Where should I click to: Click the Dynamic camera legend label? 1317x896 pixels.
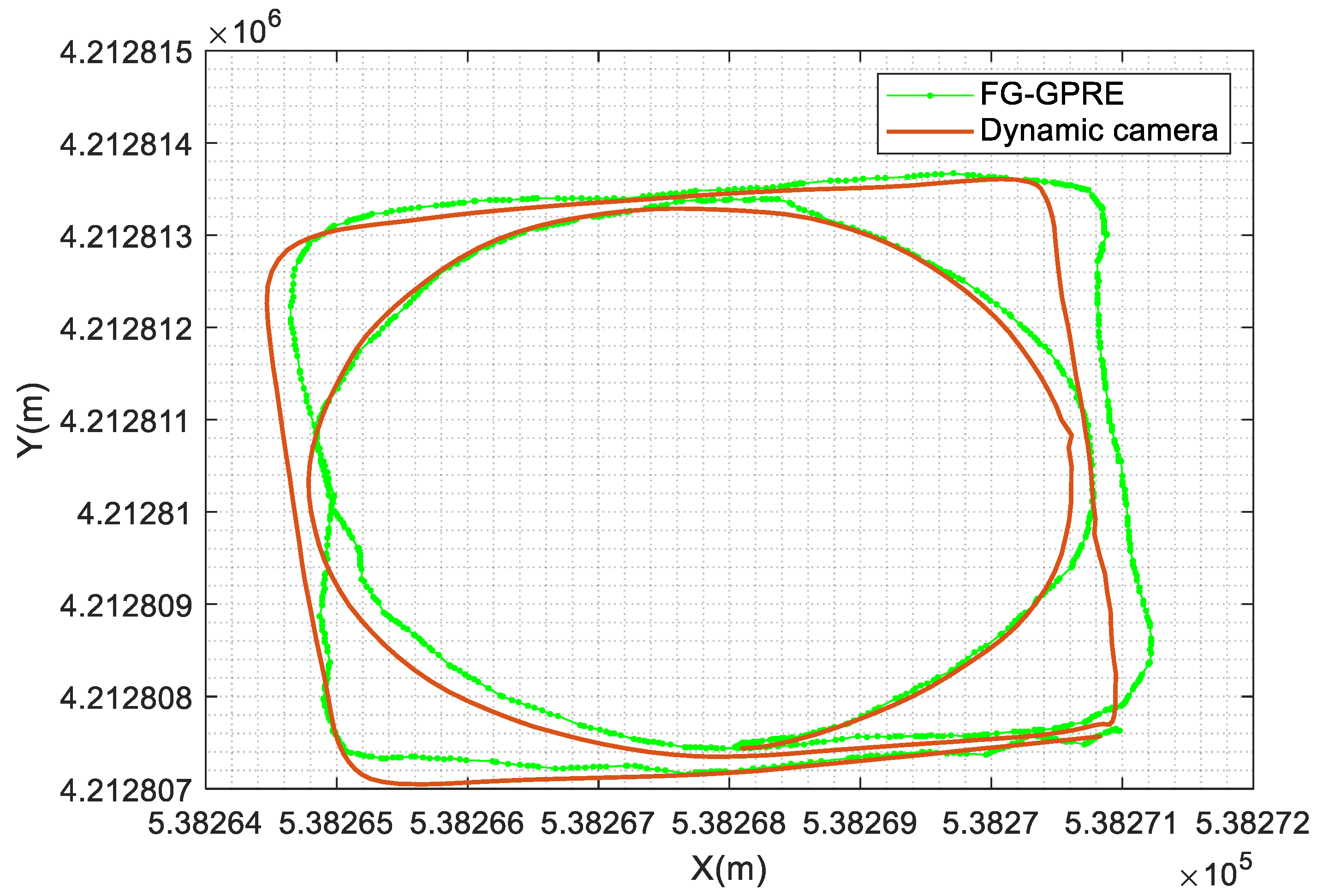click(1099, 131)
